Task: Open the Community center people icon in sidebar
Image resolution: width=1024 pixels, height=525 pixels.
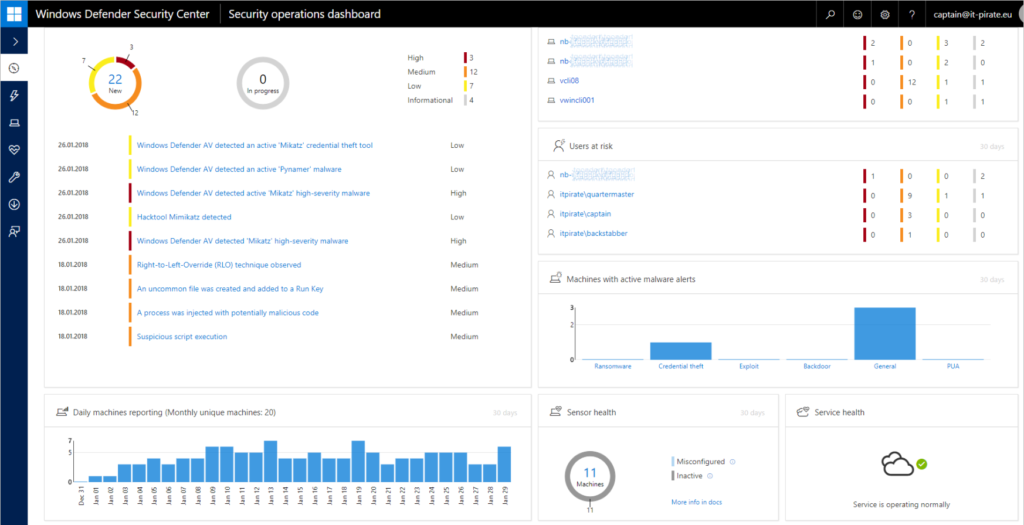Action: point(14,231)
